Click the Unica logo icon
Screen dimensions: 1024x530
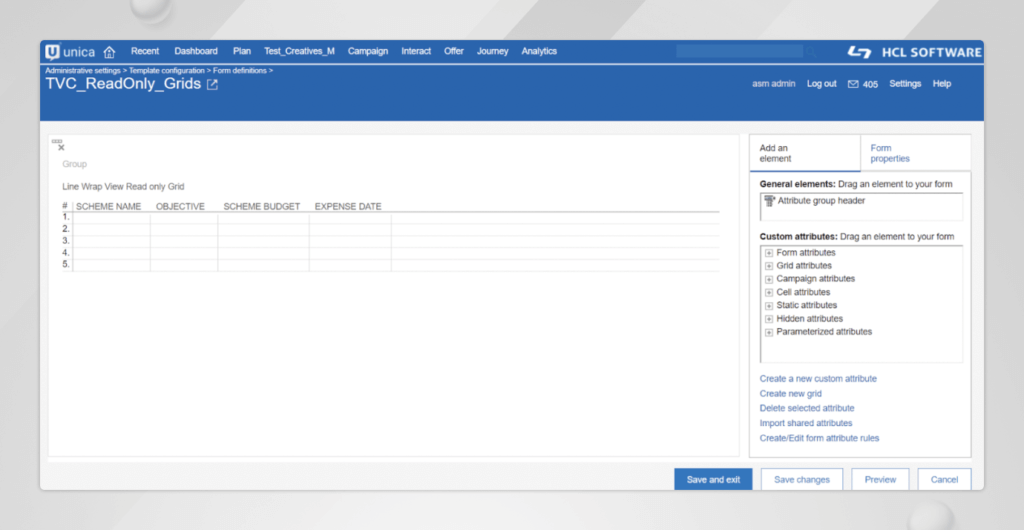52,52
